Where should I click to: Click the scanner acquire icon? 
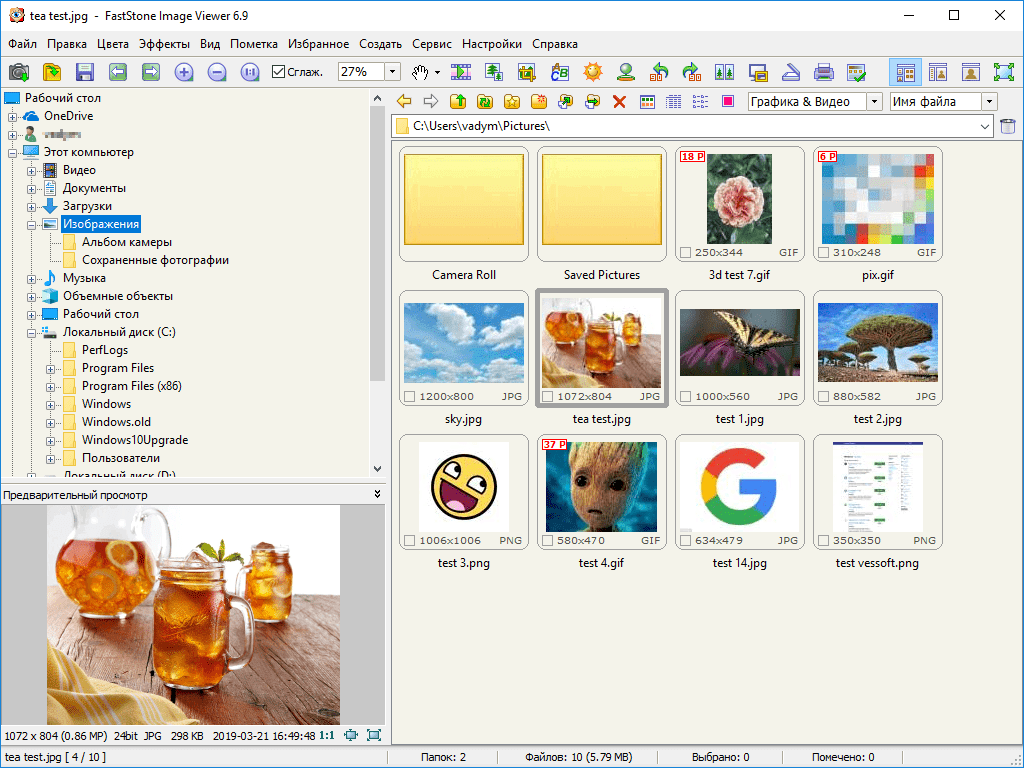[791, 72]
